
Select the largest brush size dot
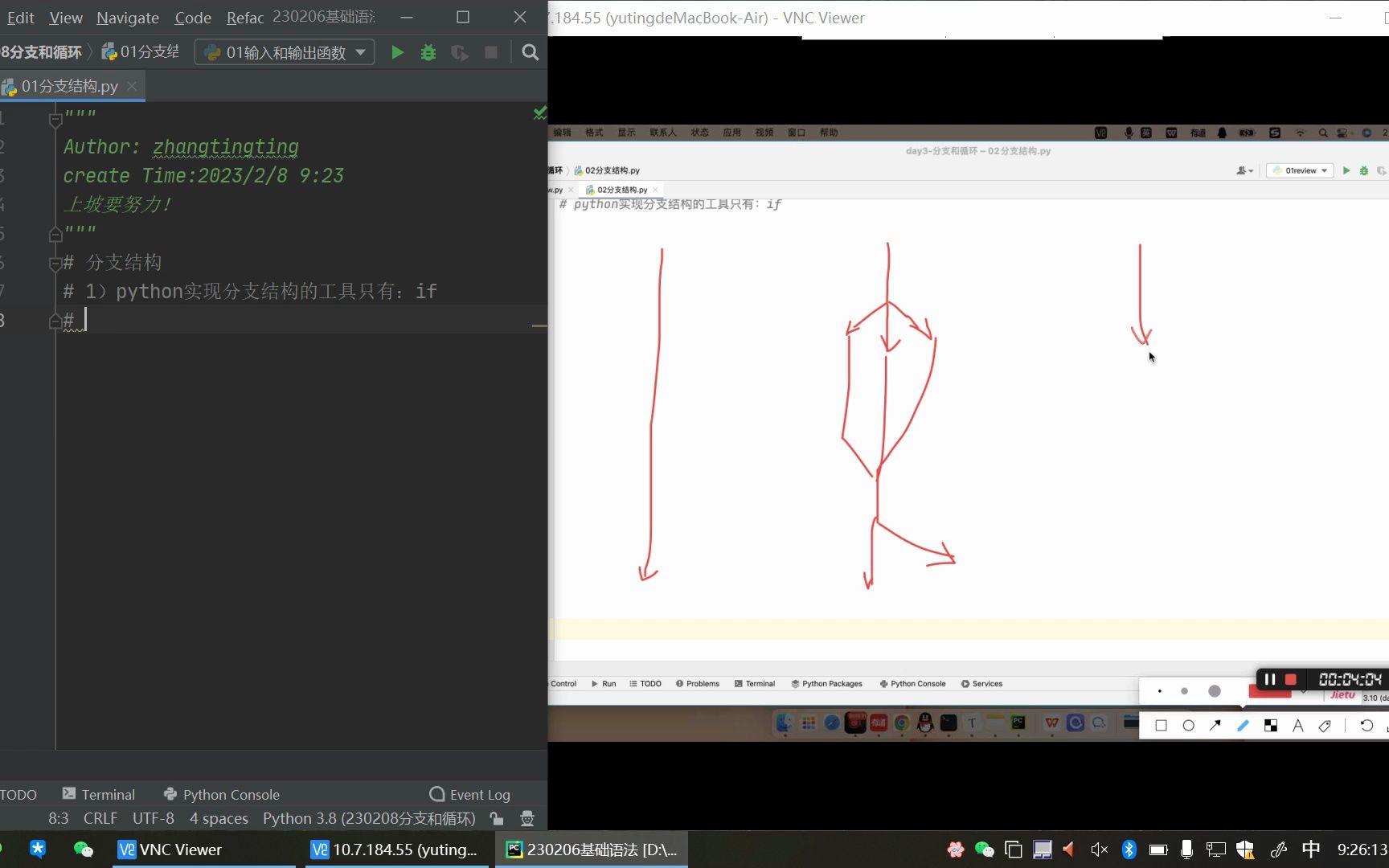click(1215, 691)
